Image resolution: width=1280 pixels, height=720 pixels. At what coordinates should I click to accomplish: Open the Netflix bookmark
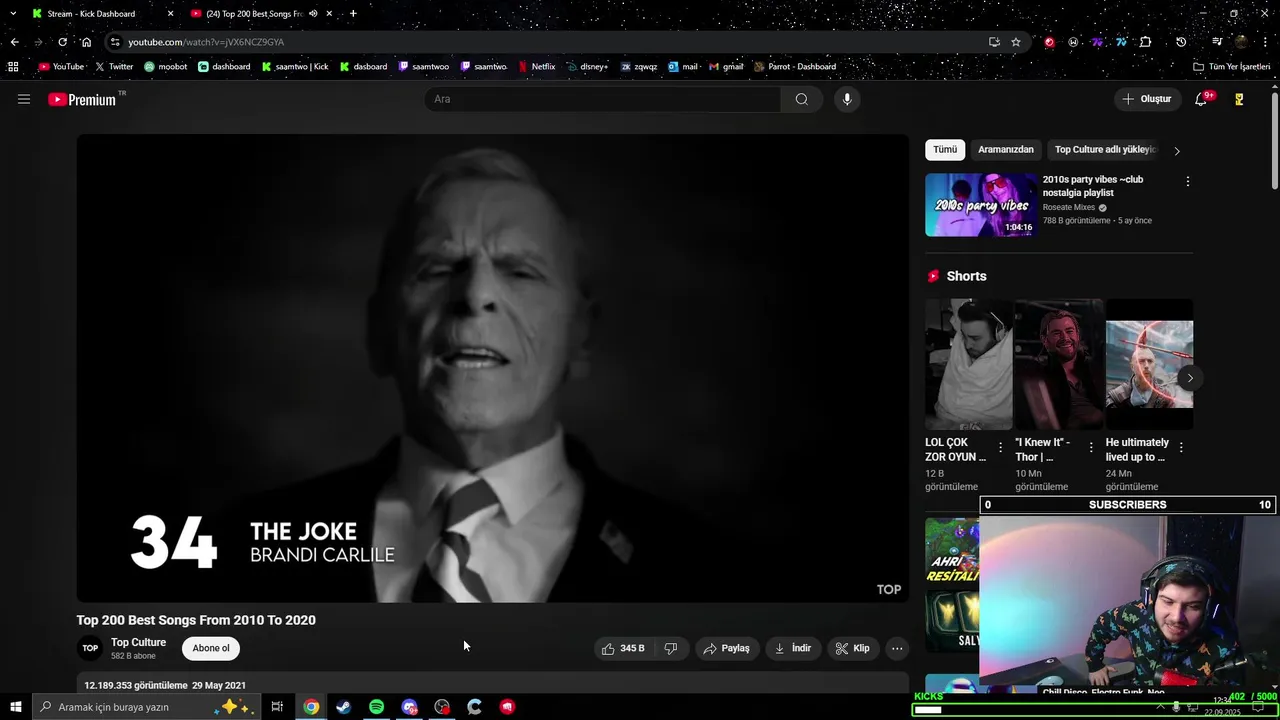coord(537,67)
